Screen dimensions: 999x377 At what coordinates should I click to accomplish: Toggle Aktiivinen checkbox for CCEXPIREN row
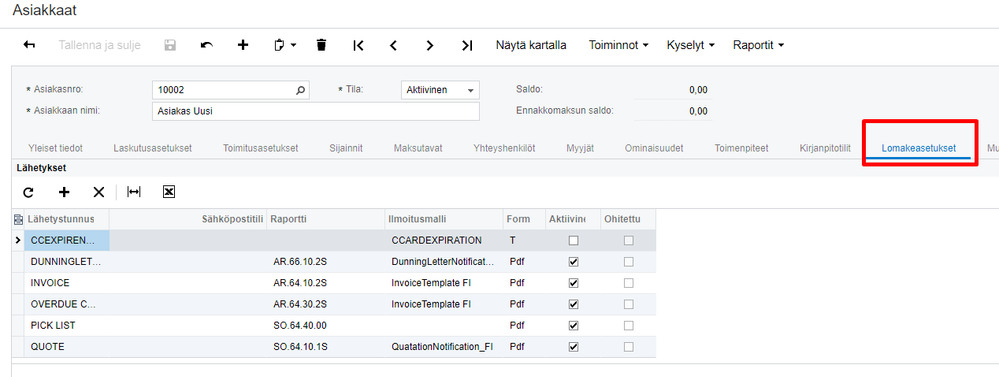click(573, 241)
